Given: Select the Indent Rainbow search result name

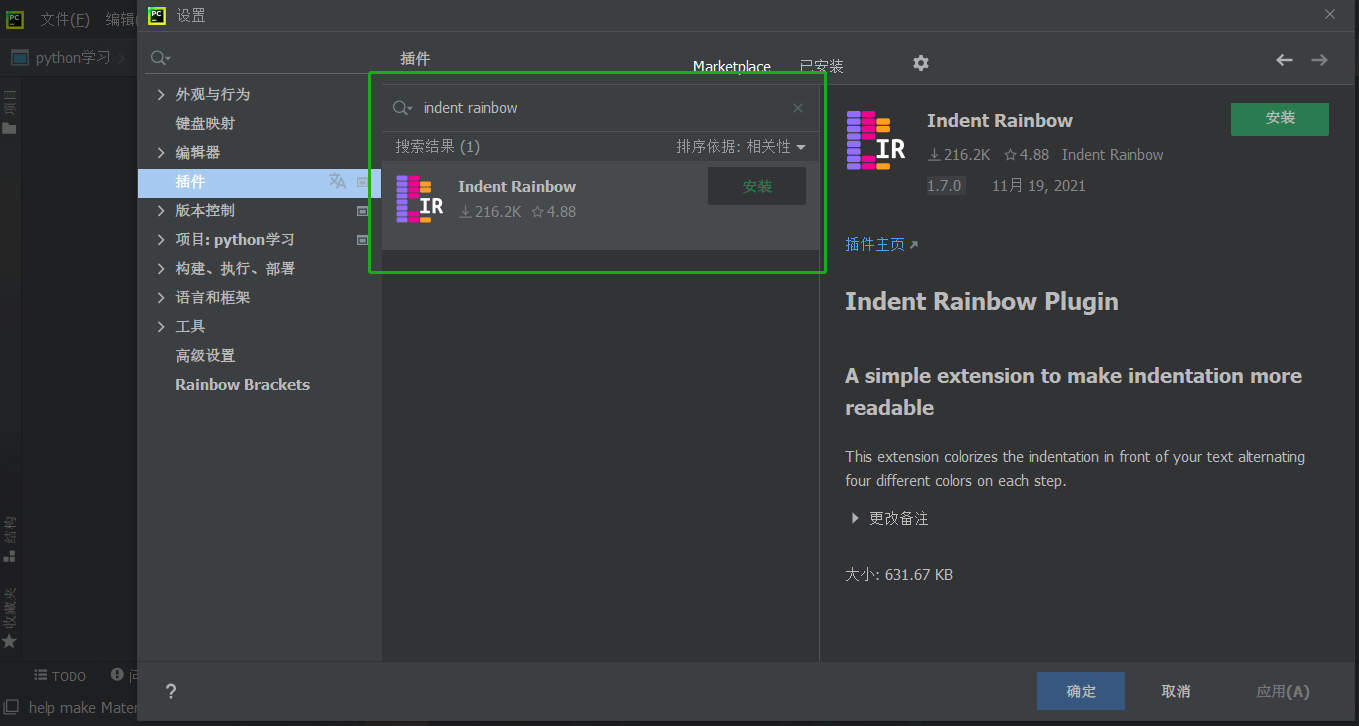Looking at the screenshot, I should [517, 186].
